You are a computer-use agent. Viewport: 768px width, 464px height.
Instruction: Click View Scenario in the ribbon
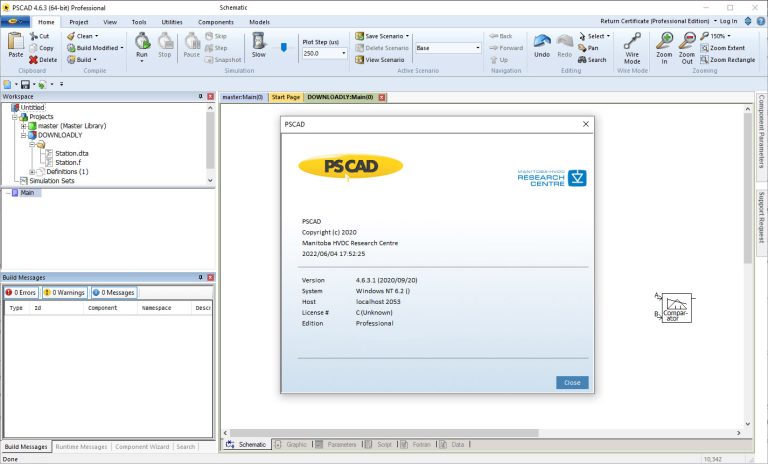point(380,60)
